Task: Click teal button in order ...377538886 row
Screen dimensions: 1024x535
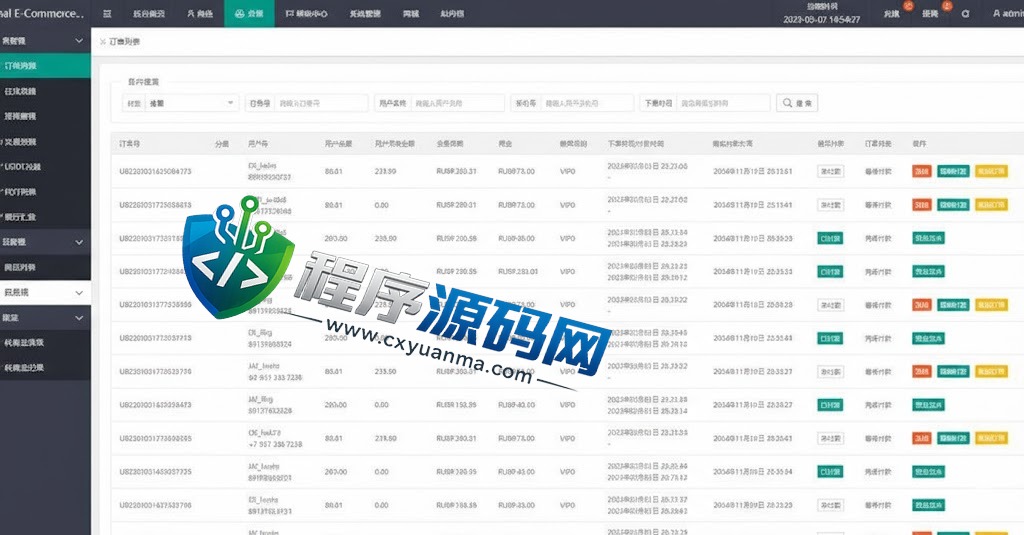Action: pyautogui.click(x=953, y=305)
